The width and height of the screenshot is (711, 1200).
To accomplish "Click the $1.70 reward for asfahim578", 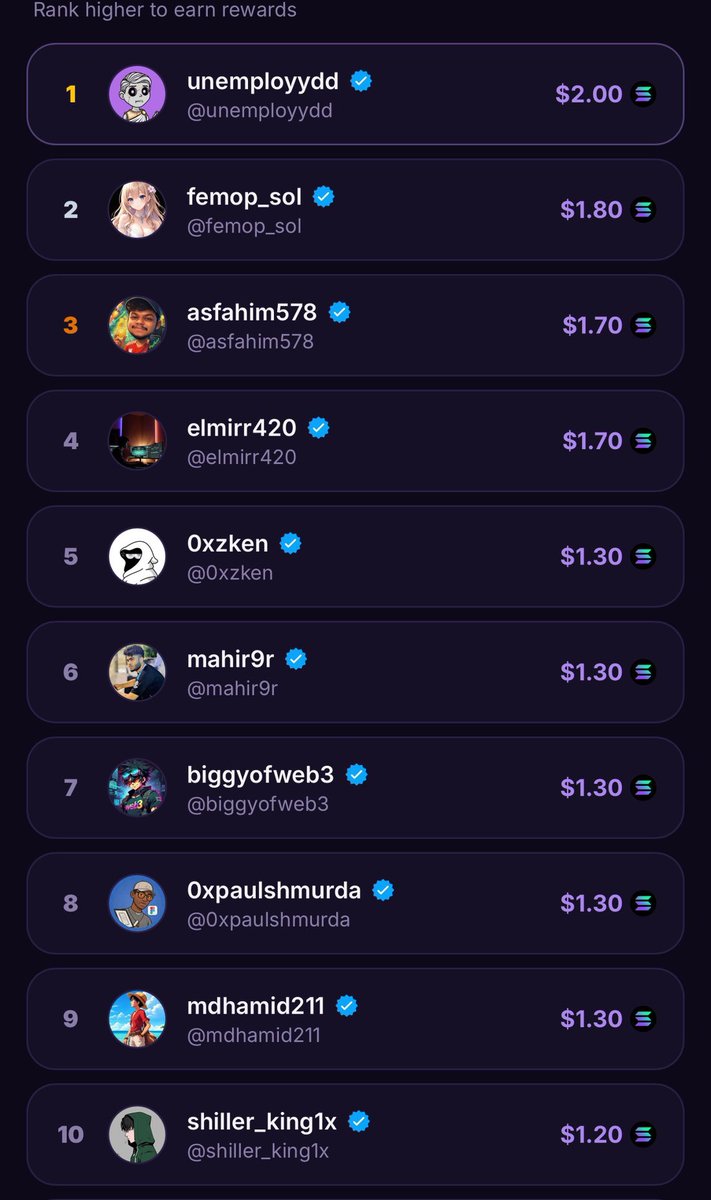I will coord(592,325).
